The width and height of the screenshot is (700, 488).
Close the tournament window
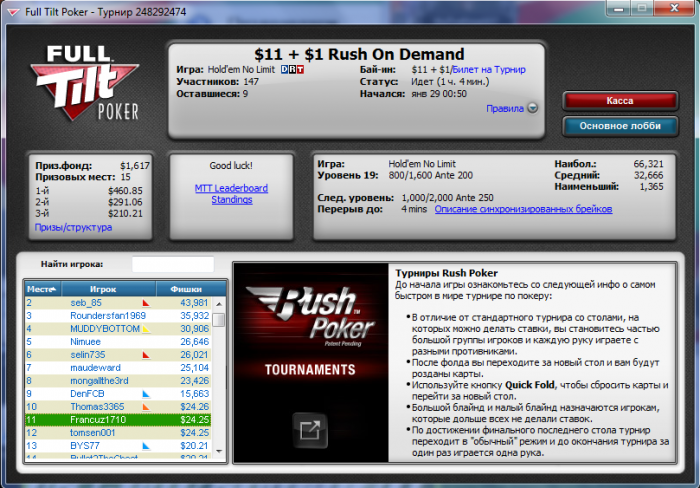[x=675, y=8]
